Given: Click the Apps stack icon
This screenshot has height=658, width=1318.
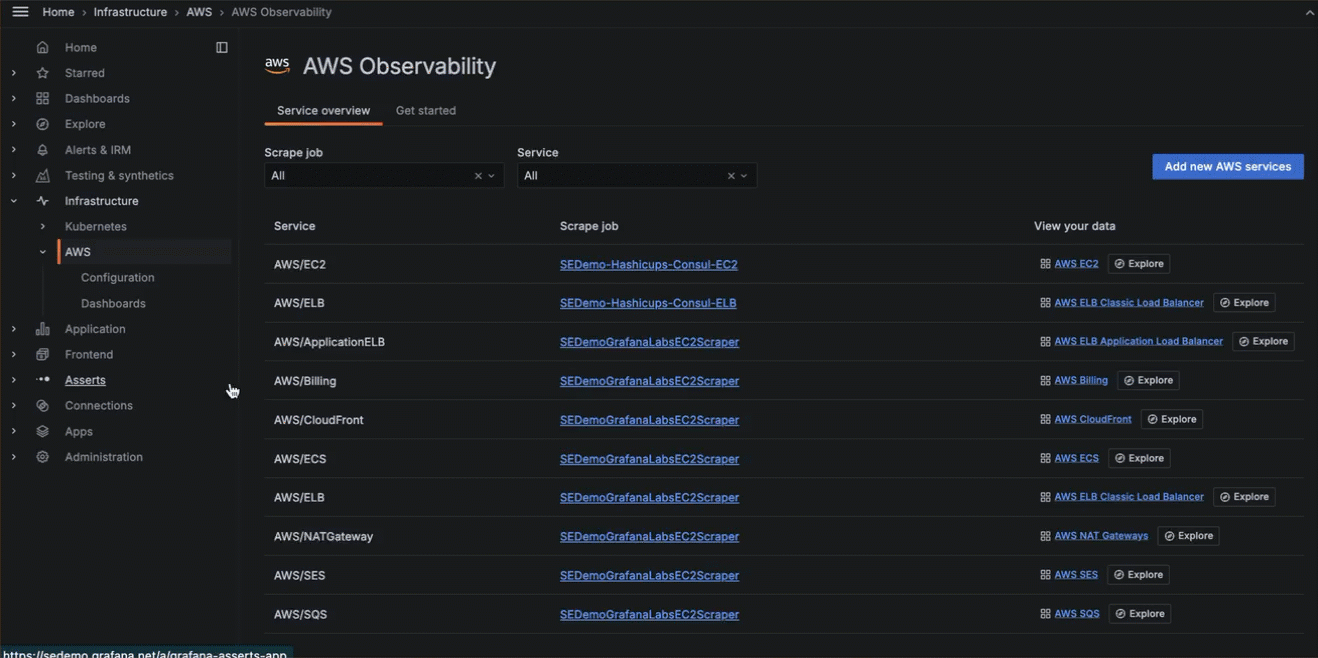Looking at the screenshot, I should (42, 432).
